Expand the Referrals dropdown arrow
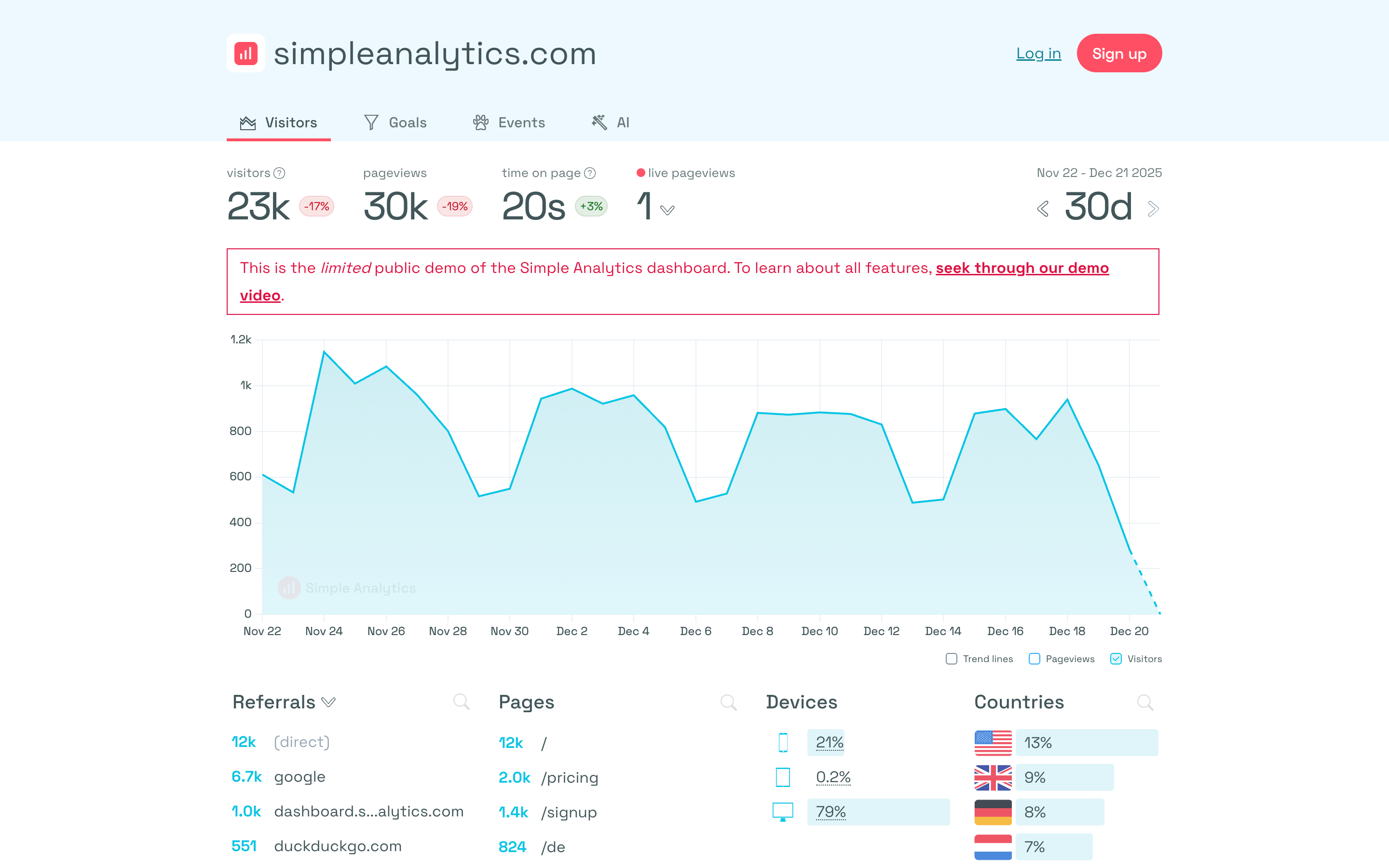 [x=328, y=702]
